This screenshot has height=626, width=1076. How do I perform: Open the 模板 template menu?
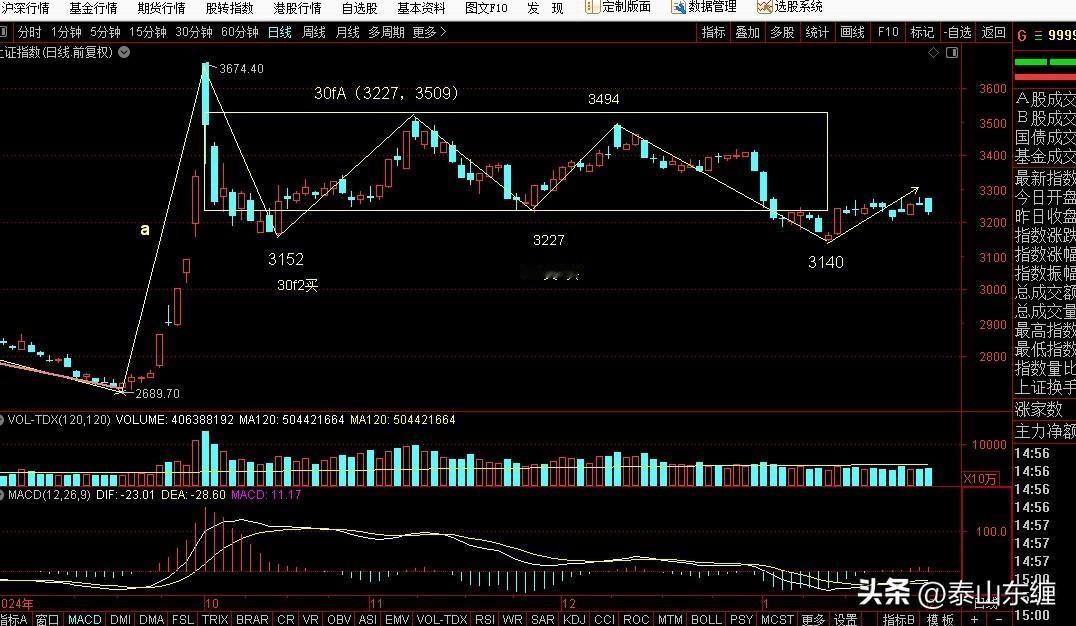(940, 619)
